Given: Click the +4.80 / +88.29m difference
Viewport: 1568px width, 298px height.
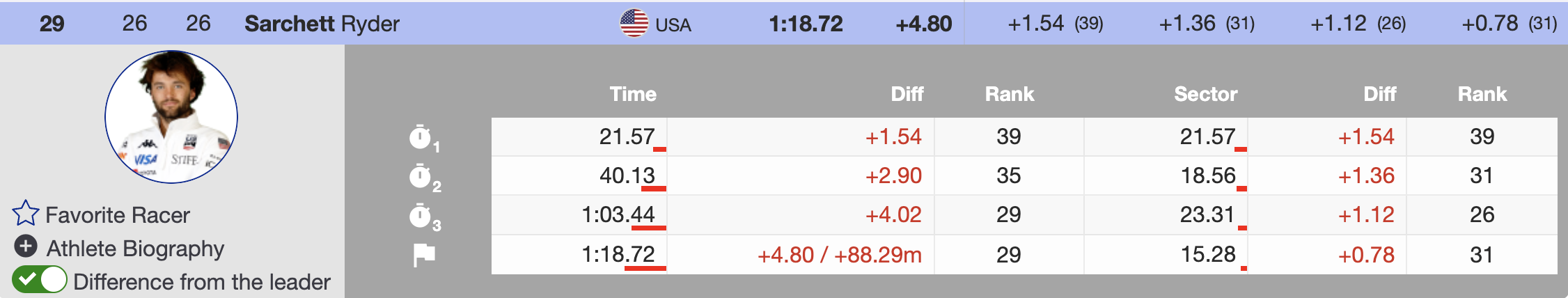Looking at the screenshot, I should (839, 255).
